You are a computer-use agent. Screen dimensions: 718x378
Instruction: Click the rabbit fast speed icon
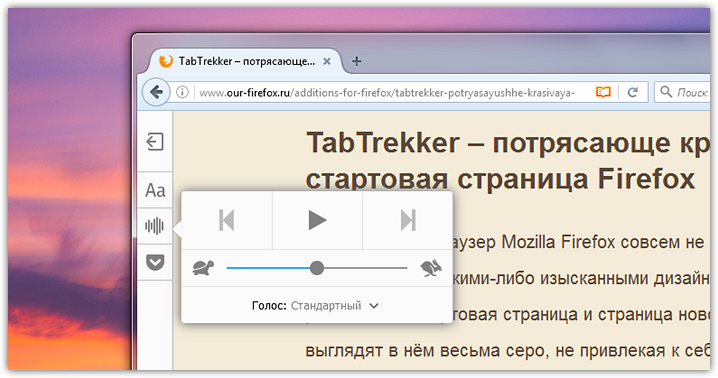point(431,268)
